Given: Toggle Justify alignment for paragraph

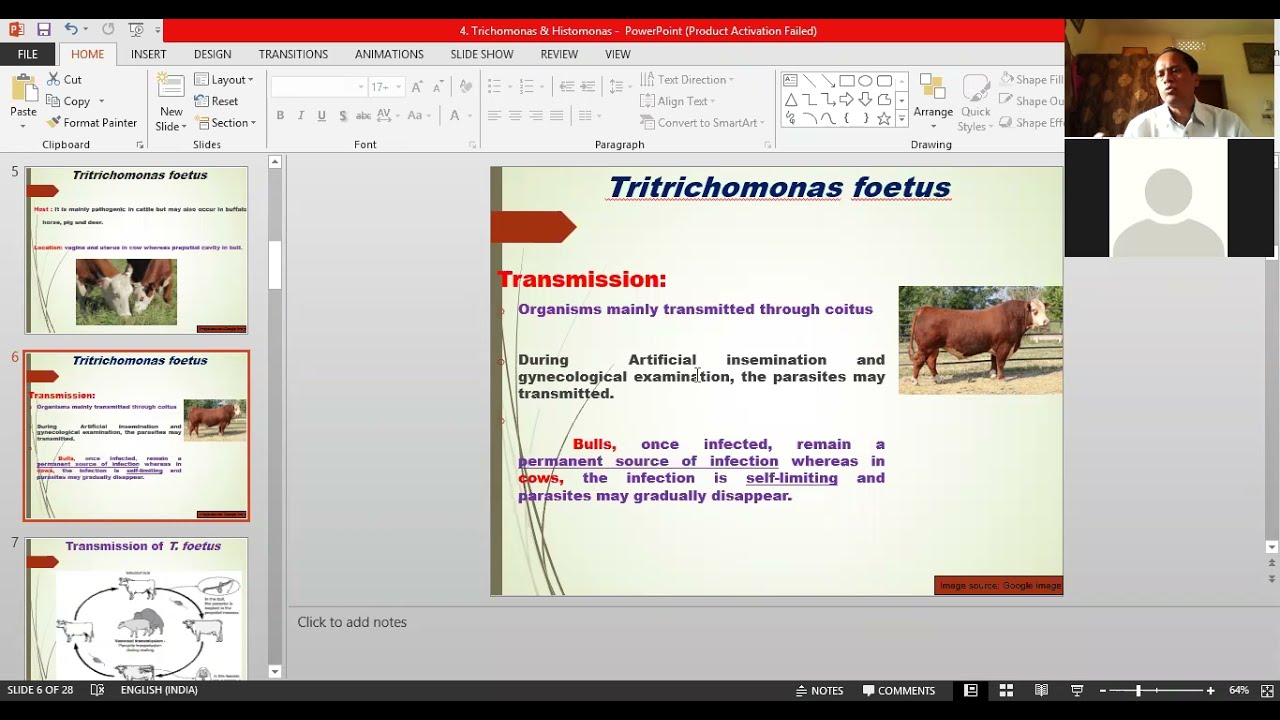Looking at the screenshot, I should coord(557,116).
